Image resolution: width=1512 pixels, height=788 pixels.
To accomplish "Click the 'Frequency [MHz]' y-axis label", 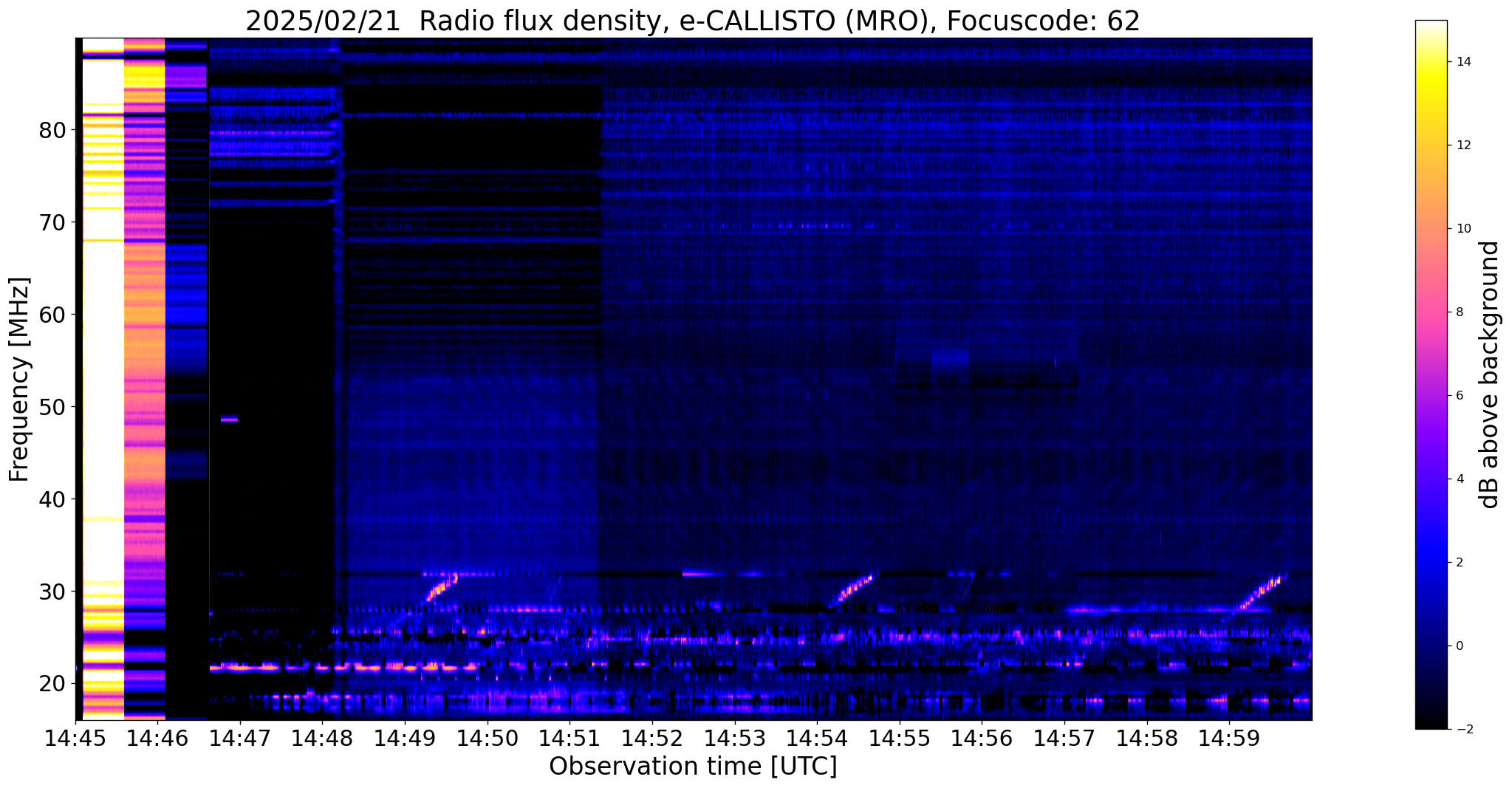I will point(19,379).
